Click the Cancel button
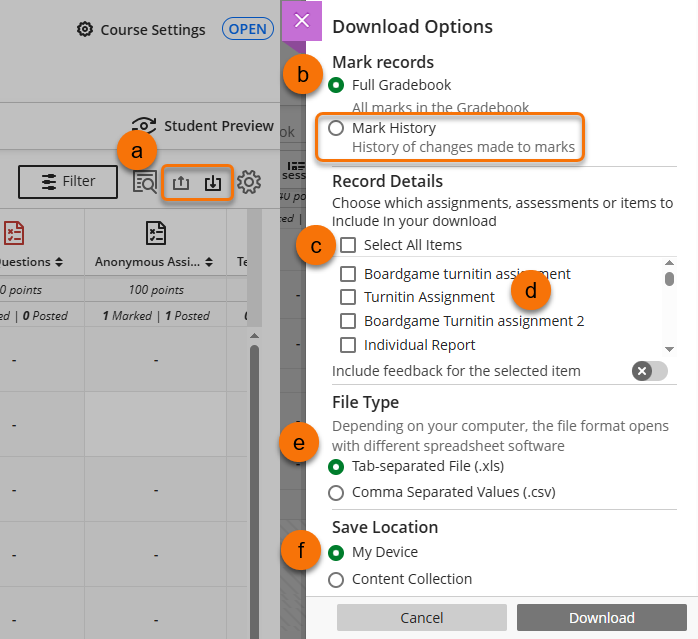698x639 pixels. pyautogui.click(x=421, y=618)
